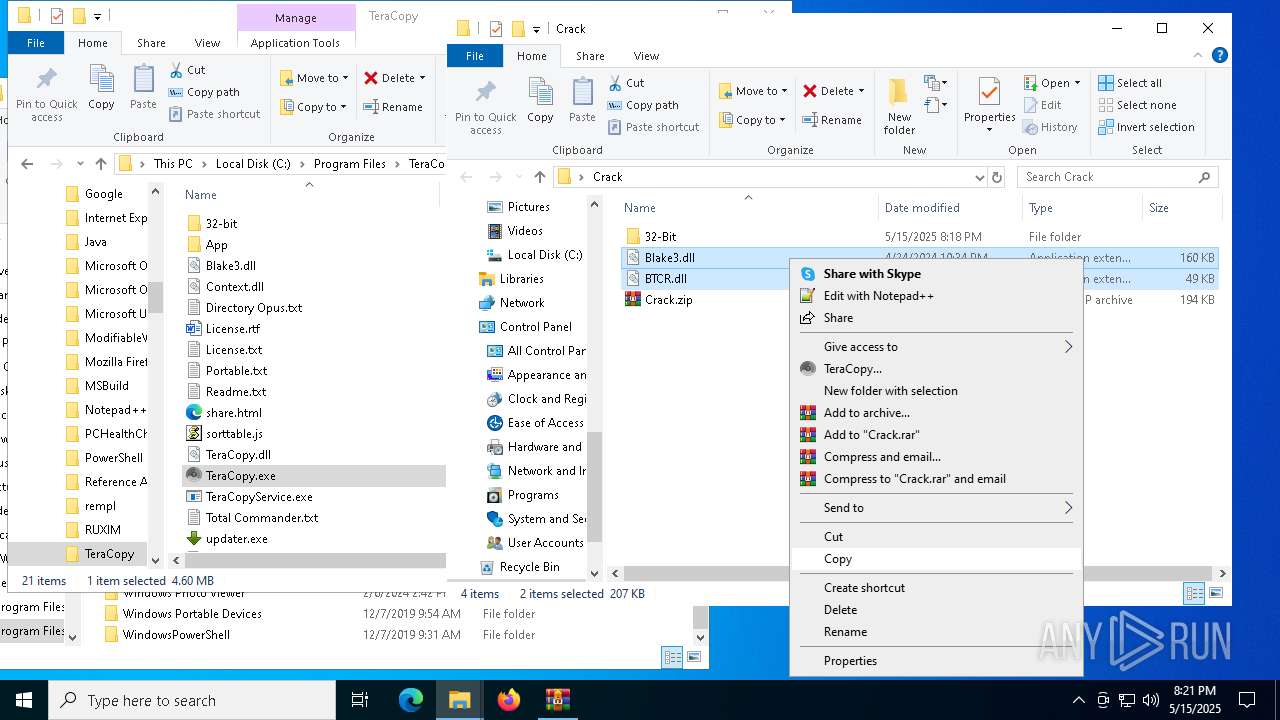
Task: Open Edit with Notepad++ from context menu
Action: click(x=878, y=296)
